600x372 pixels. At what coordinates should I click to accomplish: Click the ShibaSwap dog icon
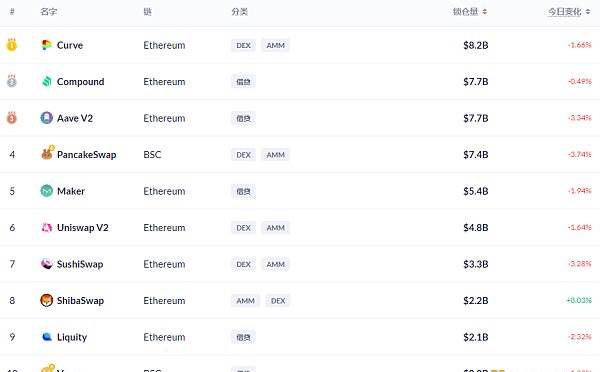point(47,300)
